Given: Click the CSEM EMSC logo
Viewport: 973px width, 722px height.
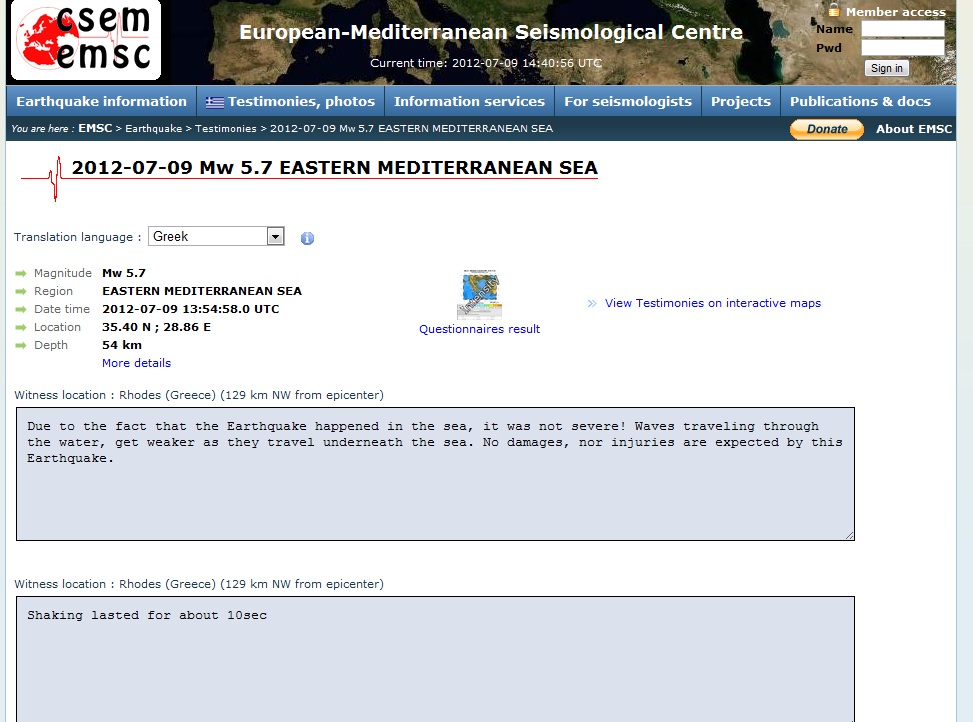Looking at the screenshot, I should (x=85, y=40).
